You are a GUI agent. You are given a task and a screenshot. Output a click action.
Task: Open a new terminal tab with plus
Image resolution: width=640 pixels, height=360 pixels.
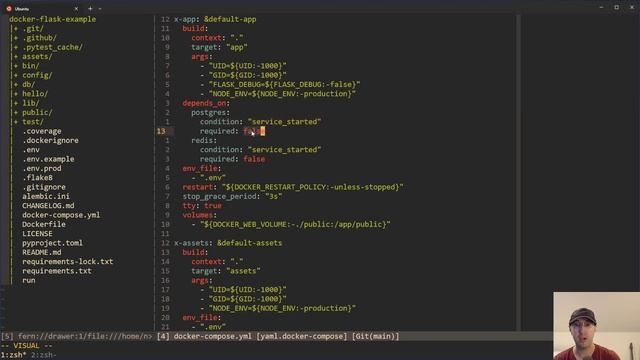[x=90, y=9]
